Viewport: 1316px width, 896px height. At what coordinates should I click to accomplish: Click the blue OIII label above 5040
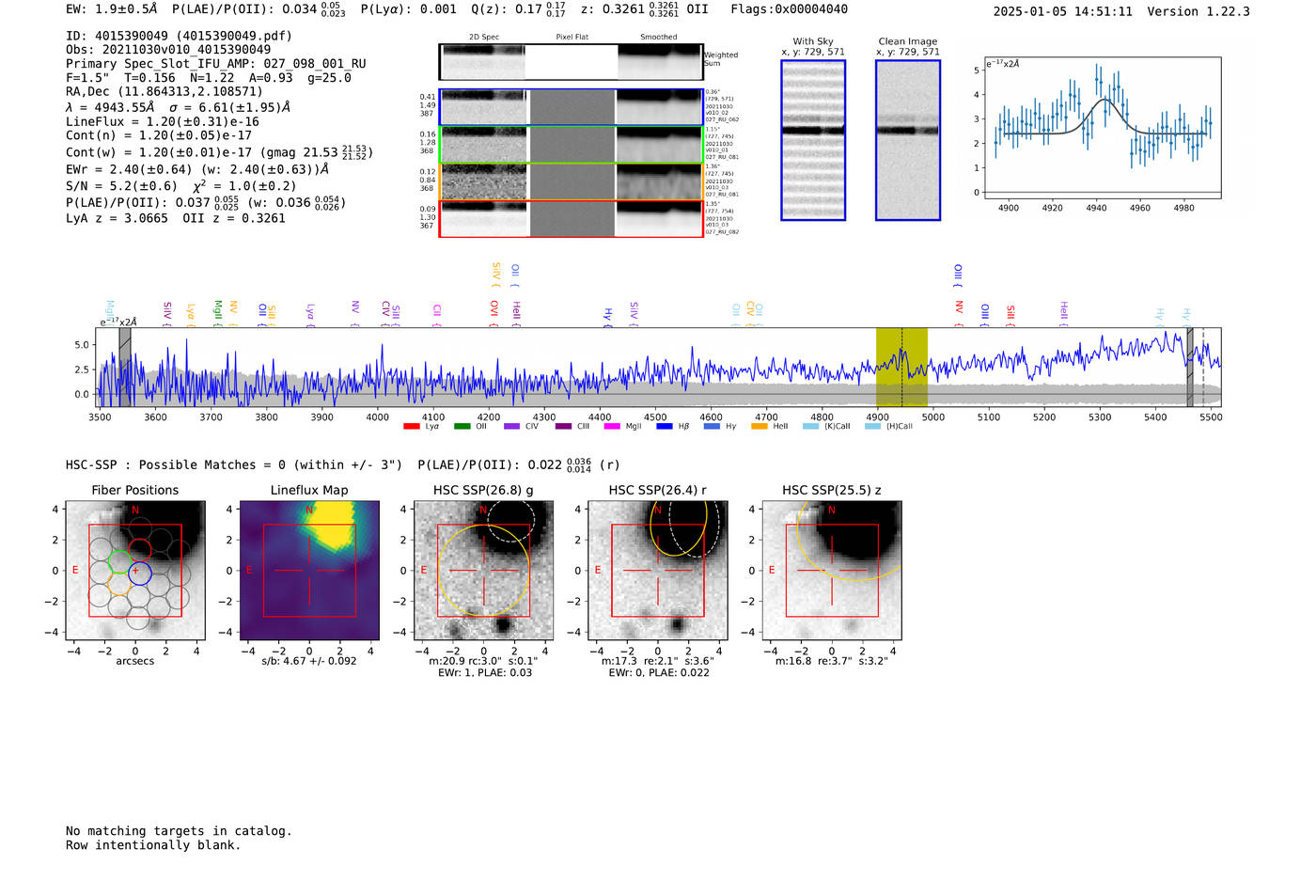coord(958,275)
